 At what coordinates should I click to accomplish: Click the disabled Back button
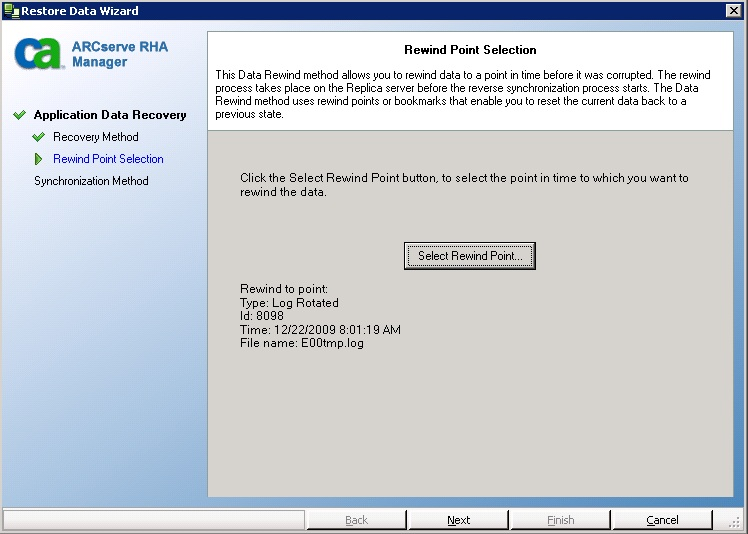(x=356, y=520)
